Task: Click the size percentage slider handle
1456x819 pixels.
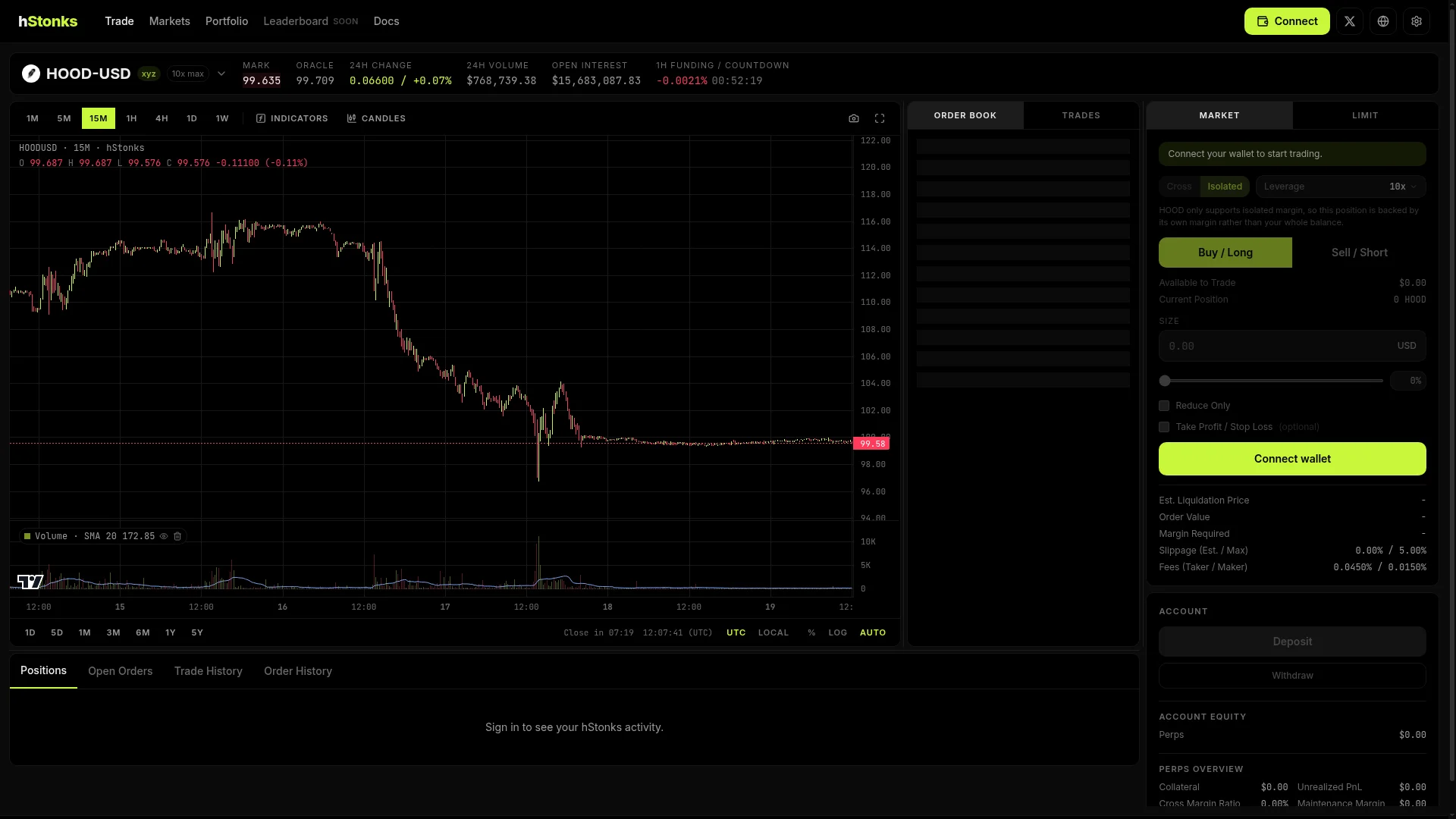Action: coord(1165,381)
